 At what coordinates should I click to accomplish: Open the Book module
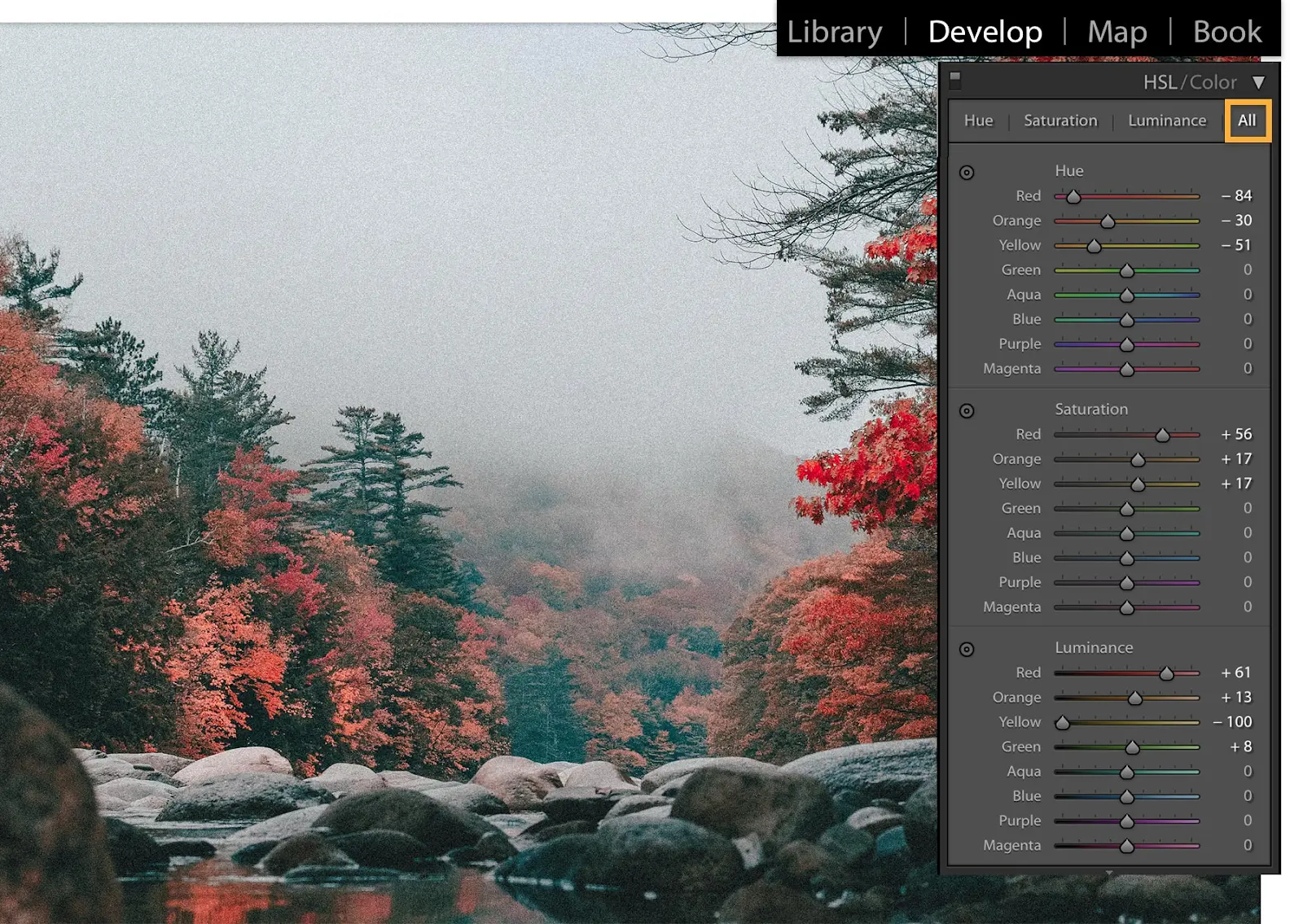[x=1226, y=32]
